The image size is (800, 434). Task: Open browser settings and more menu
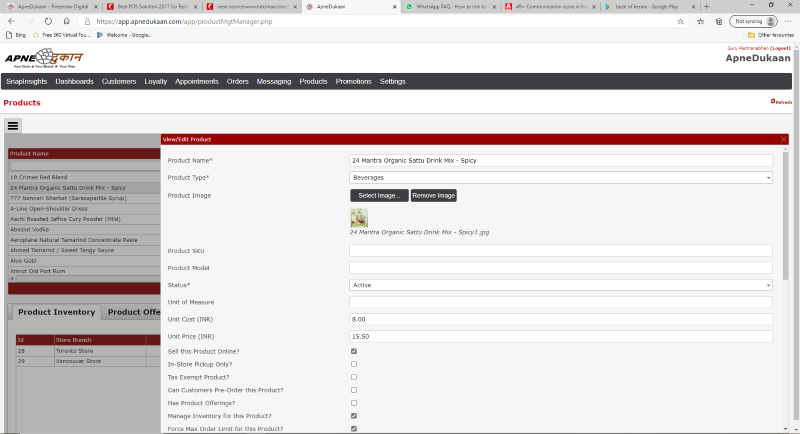click(x=786, y=20)
